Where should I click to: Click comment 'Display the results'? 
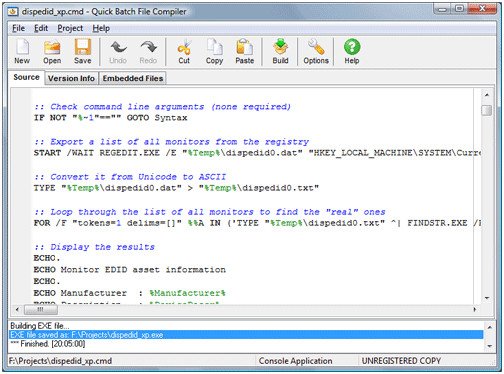(94, 247)
